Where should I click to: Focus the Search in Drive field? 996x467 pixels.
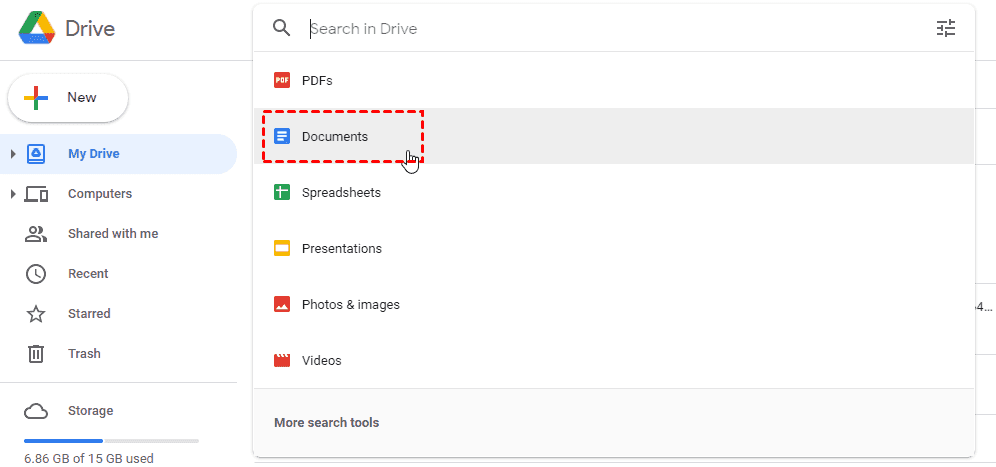point(600,29)
